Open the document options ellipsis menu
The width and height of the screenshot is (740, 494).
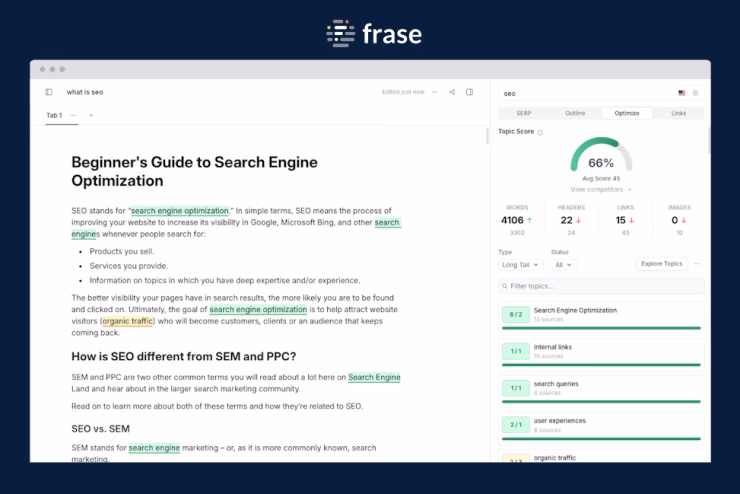coord(435,92)
